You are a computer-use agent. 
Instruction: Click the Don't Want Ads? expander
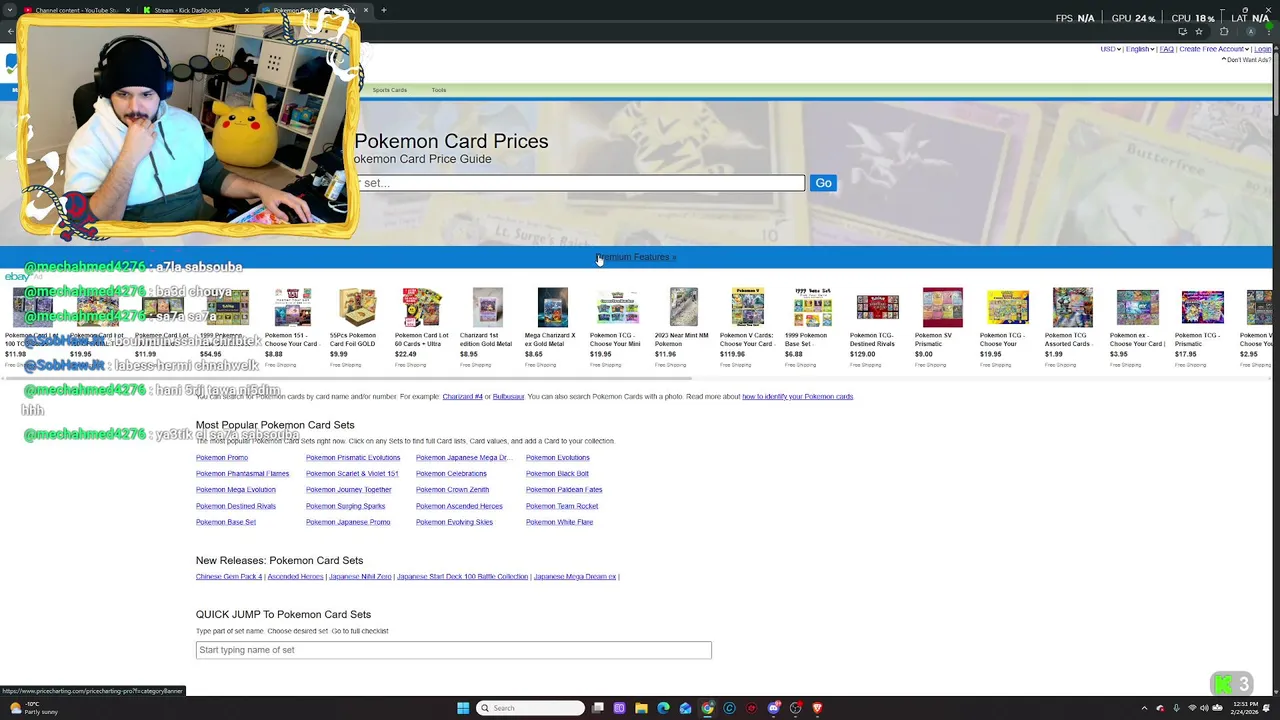(x=1246, y=60)
